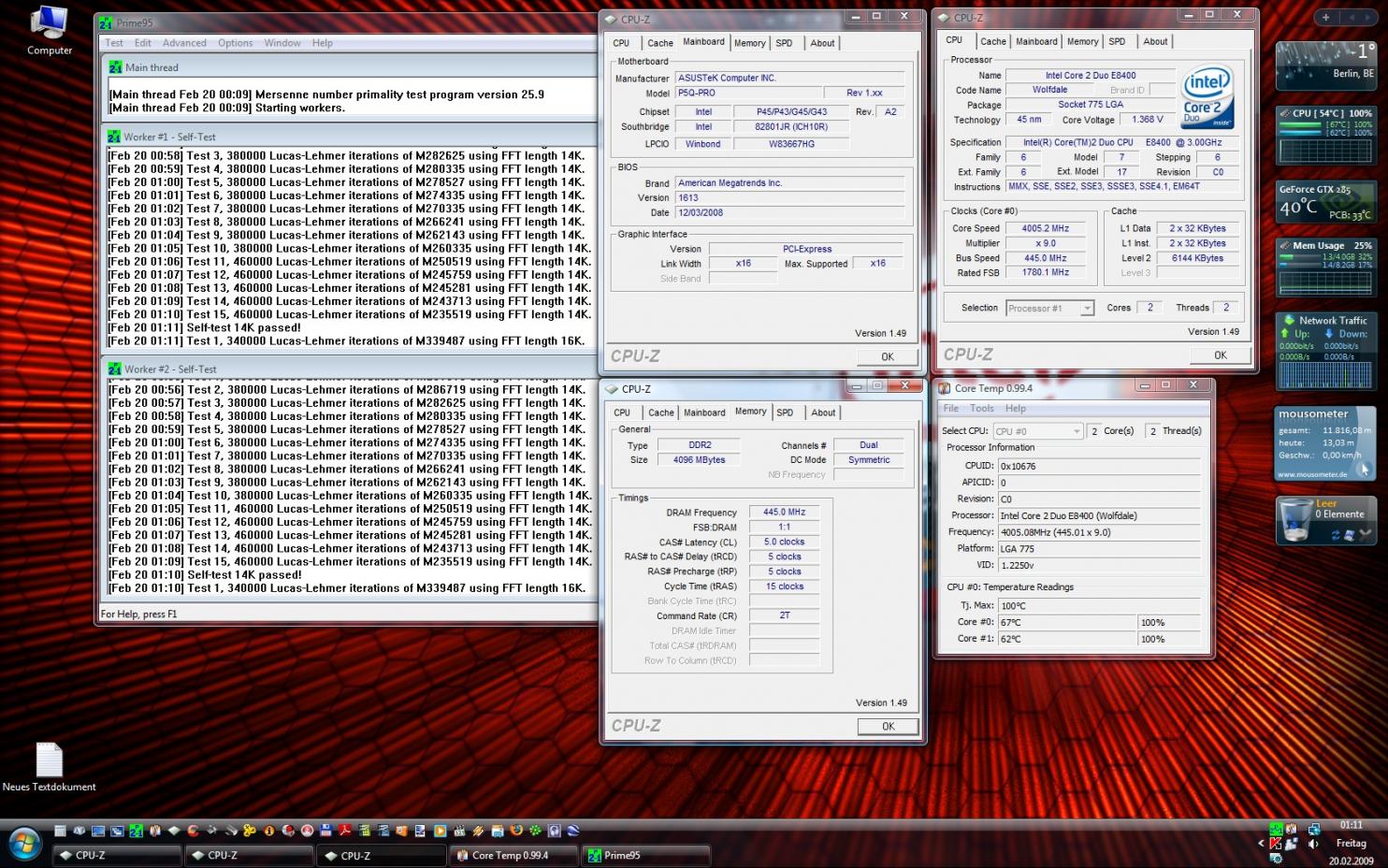Click the VID field 1.2250v in Core Temp
Viewport: 1388px width, 868px height.
1099,565
